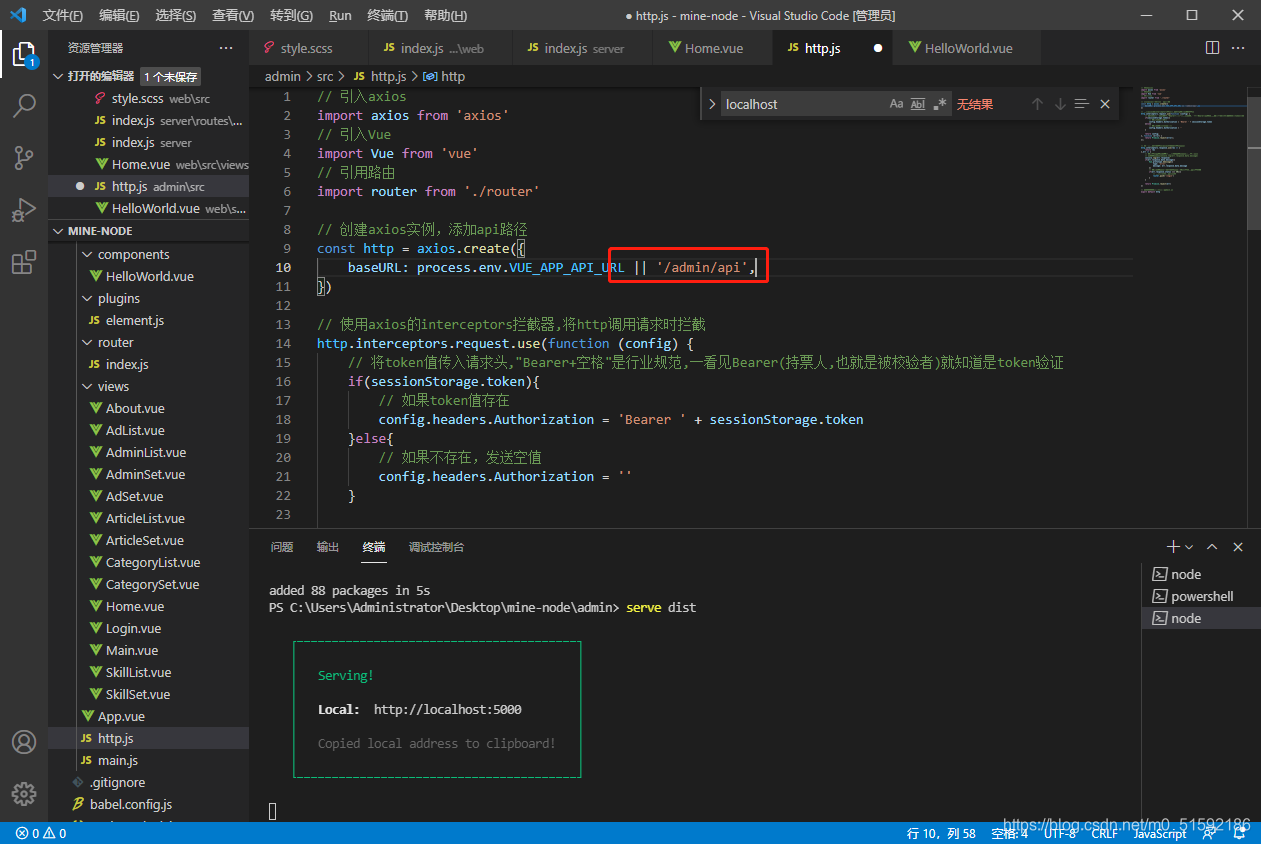Toggle Match Case in the find widget

click(x=896, y=104)
